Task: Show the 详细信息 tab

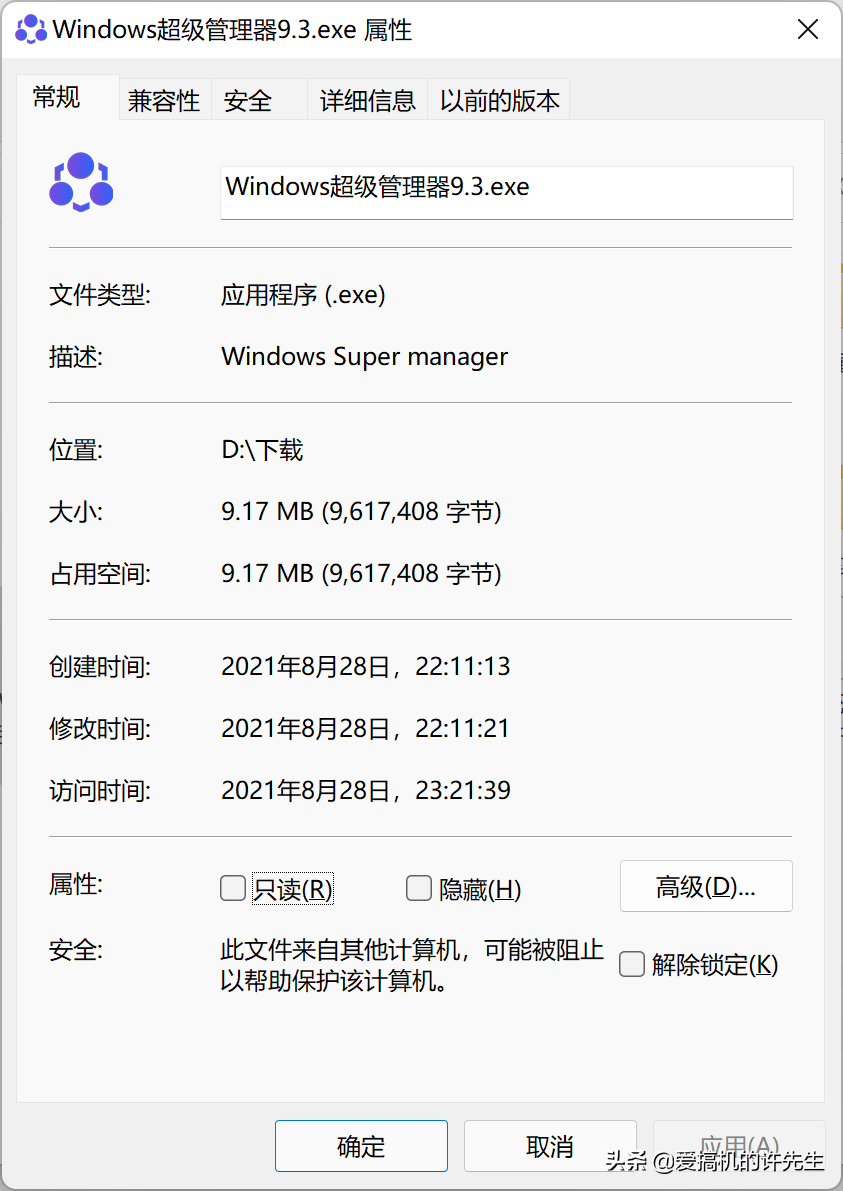Action: pos(367,101)
